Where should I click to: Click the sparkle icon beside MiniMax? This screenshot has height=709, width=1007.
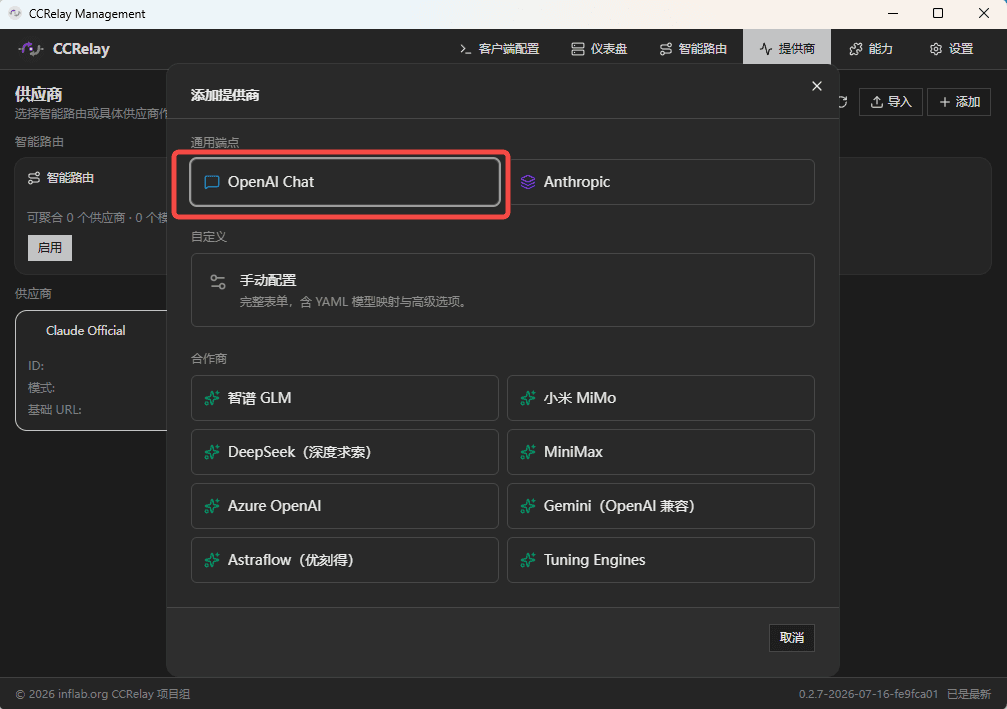point(528,452)
